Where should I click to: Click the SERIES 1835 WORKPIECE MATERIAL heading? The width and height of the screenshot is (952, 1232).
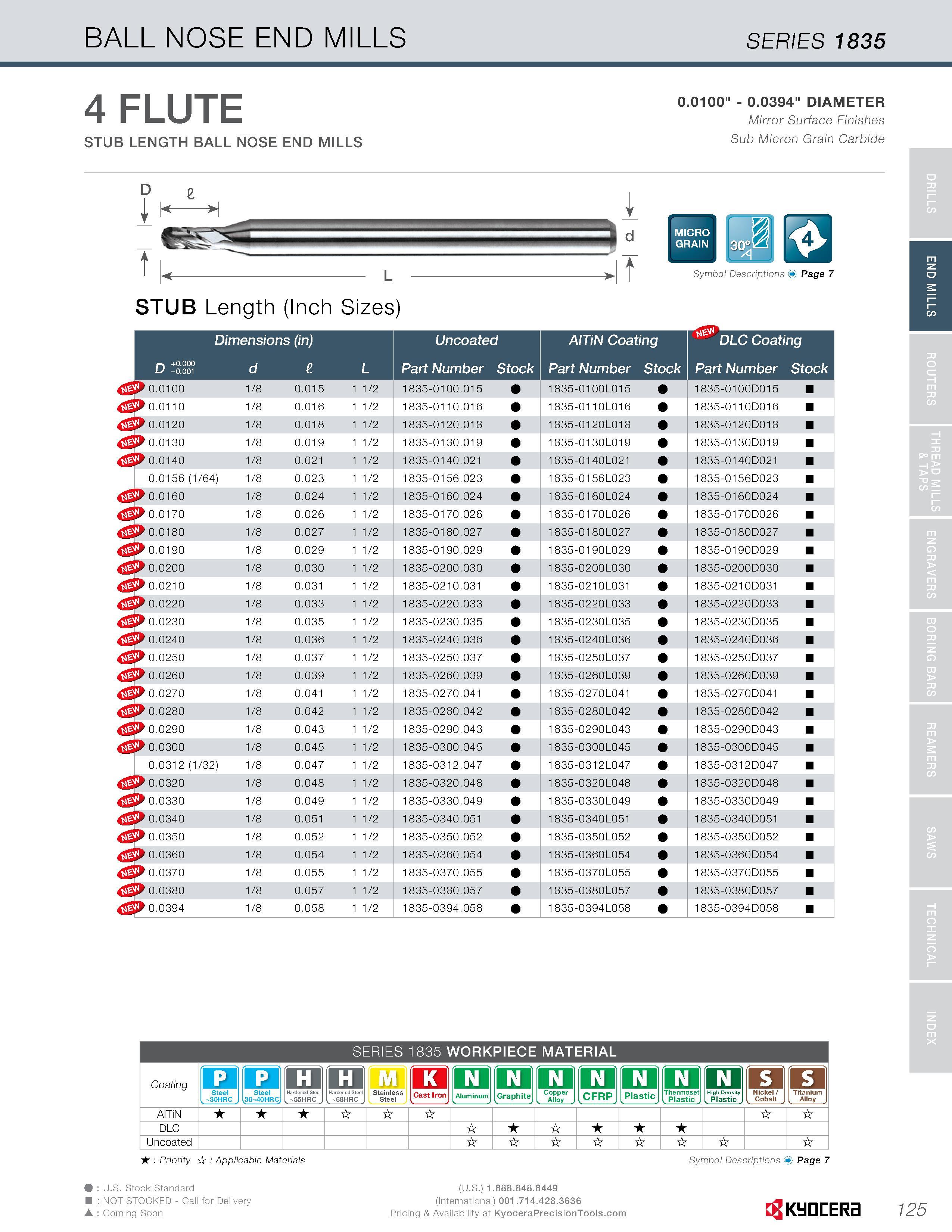pyautogui.click(x=485, y=1052)
